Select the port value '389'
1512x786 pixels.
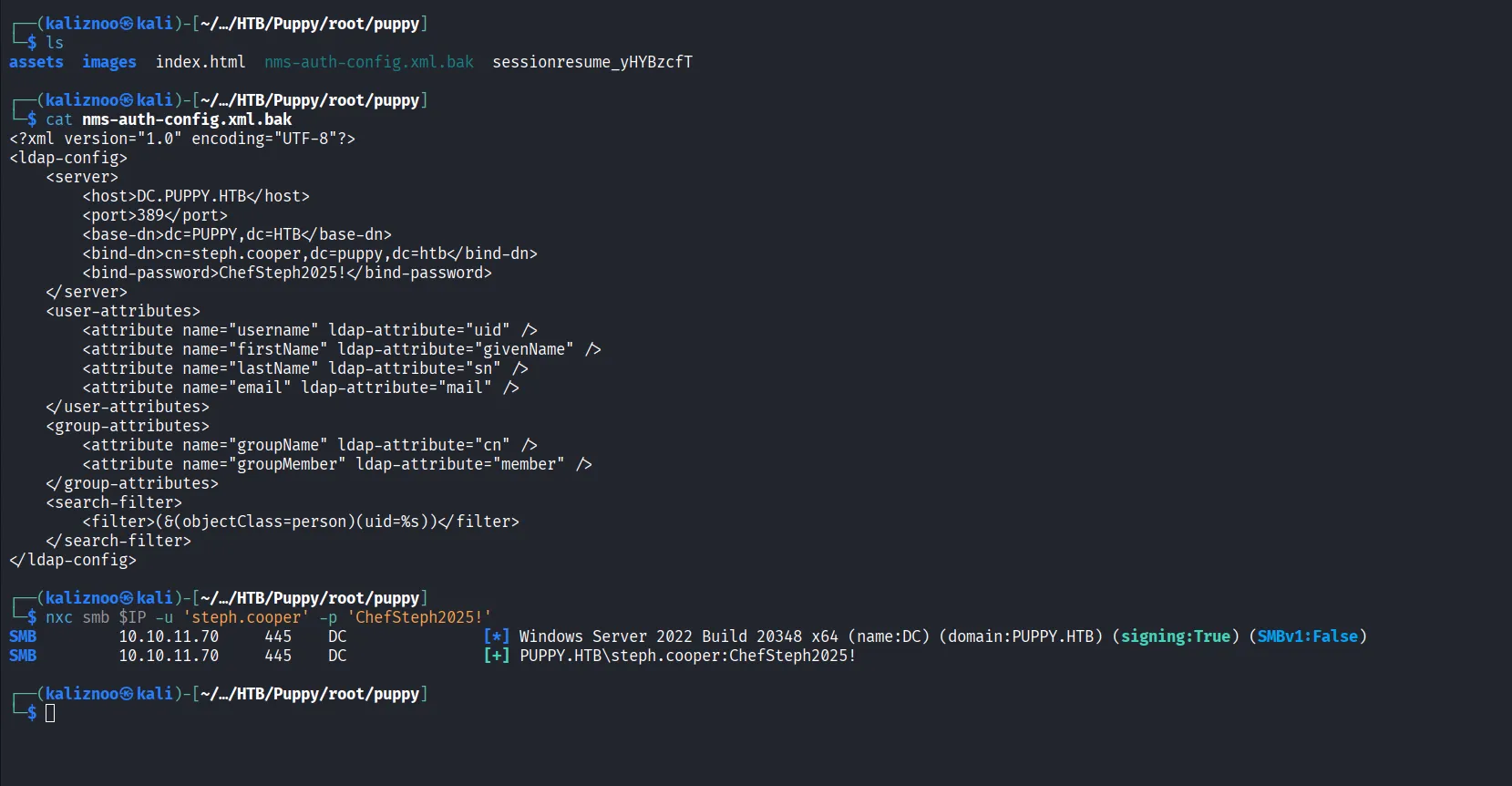(x=150, y=215)
